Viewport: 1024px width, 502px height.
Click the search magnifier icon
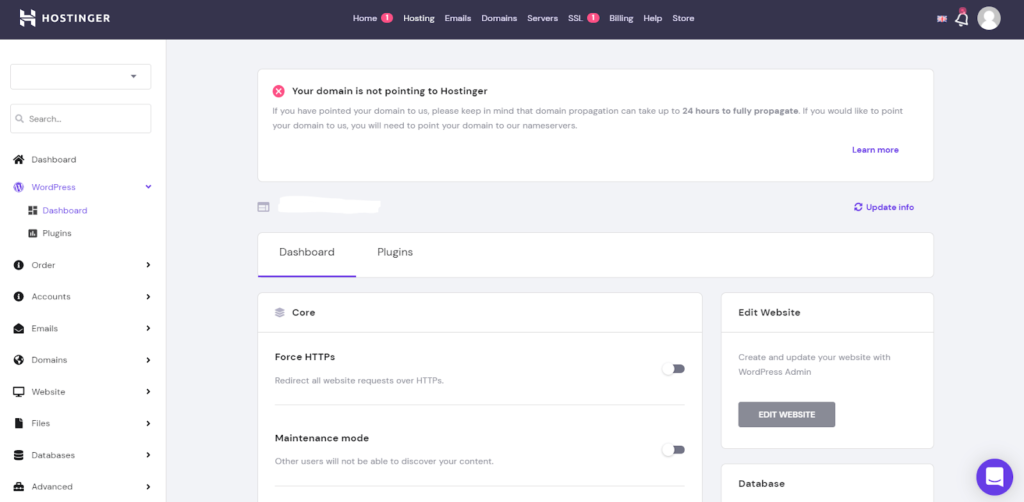[20, 119]
